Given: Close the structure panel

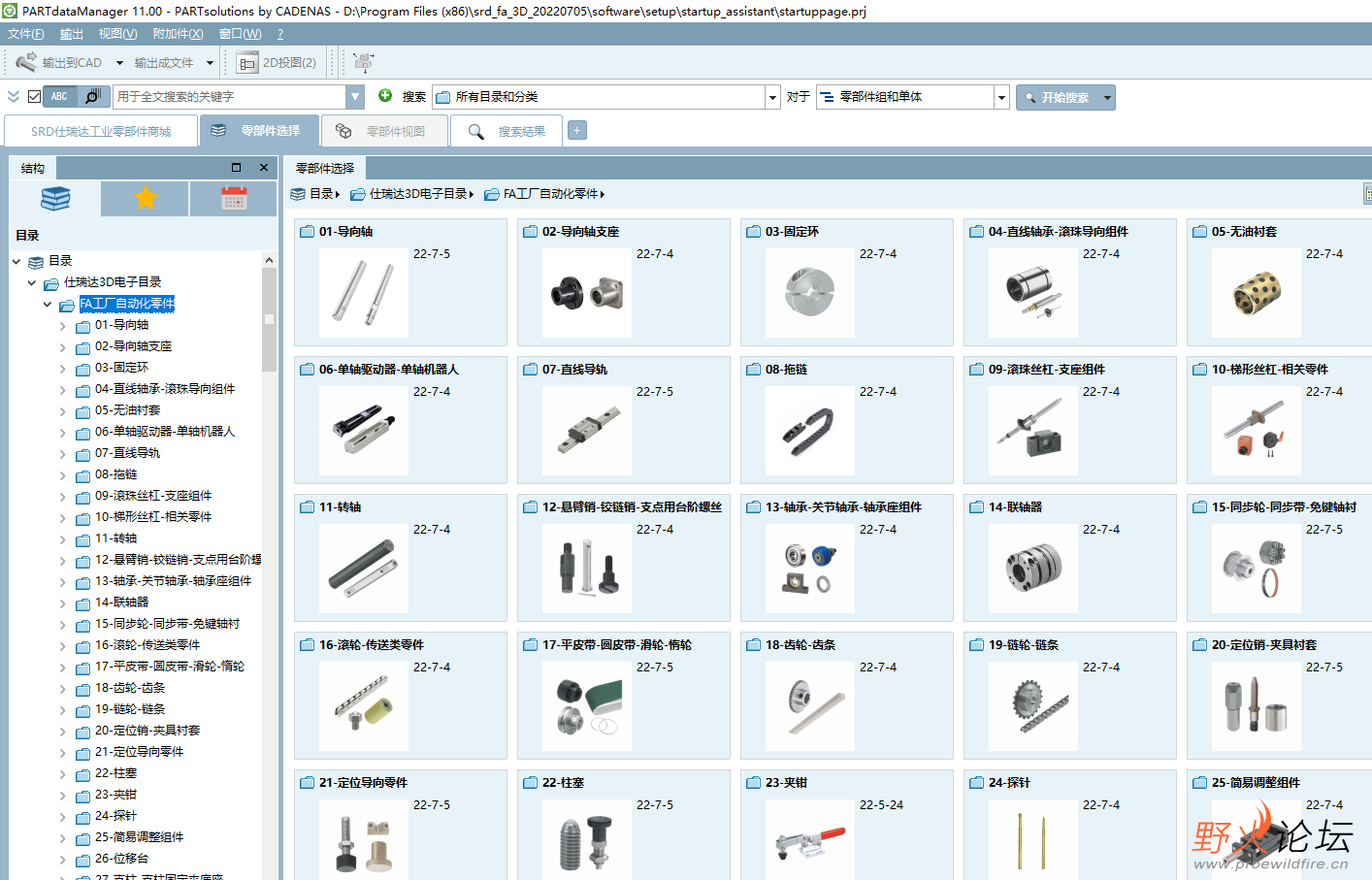Looking at the screenshot, I should (264, 168).
